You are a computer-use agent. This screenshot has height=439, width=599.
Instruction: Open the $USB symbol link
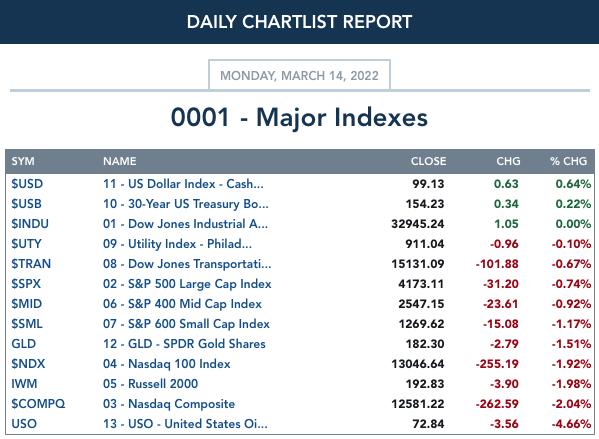click(26, 204)
